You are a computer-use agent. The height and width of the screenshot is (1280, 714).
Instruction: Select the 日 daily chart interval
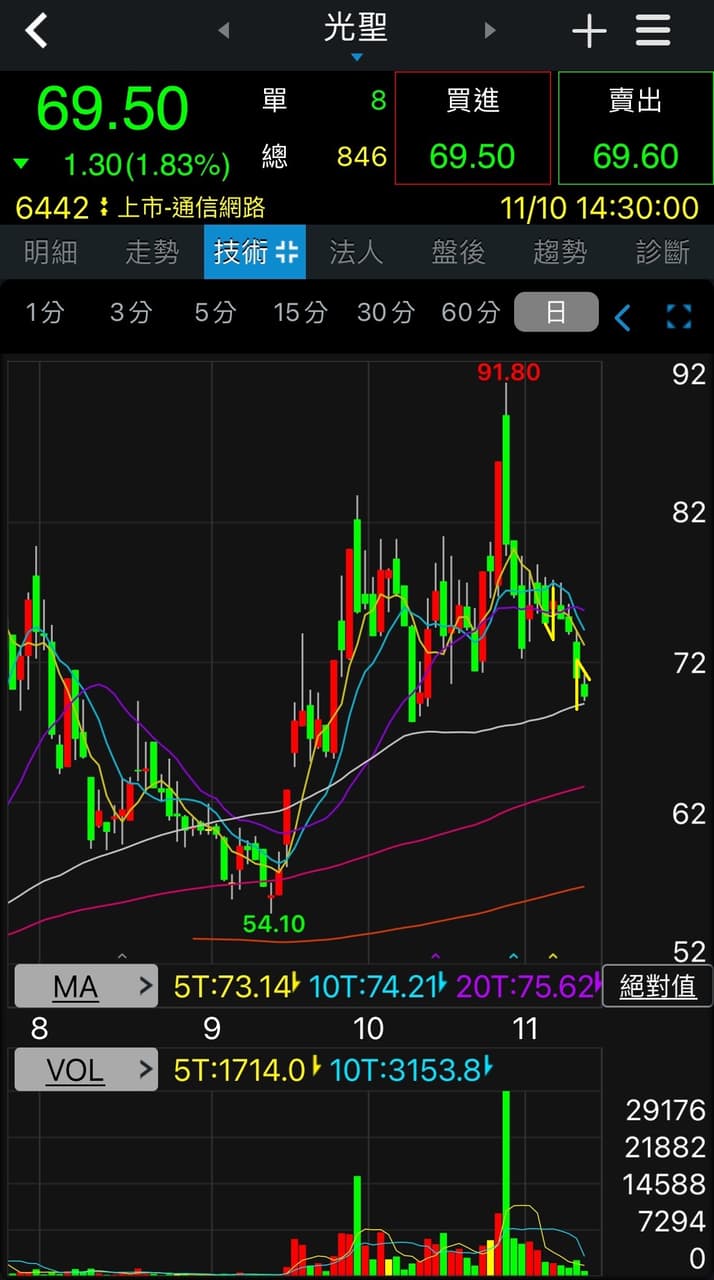tap(556, 312)
